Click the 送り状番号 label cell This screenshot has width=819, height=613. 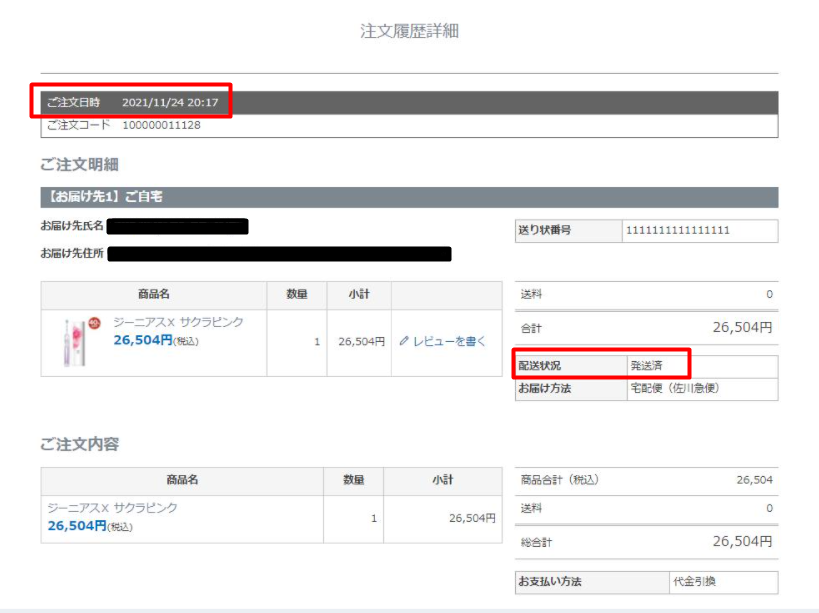click(x=545, y=231)
